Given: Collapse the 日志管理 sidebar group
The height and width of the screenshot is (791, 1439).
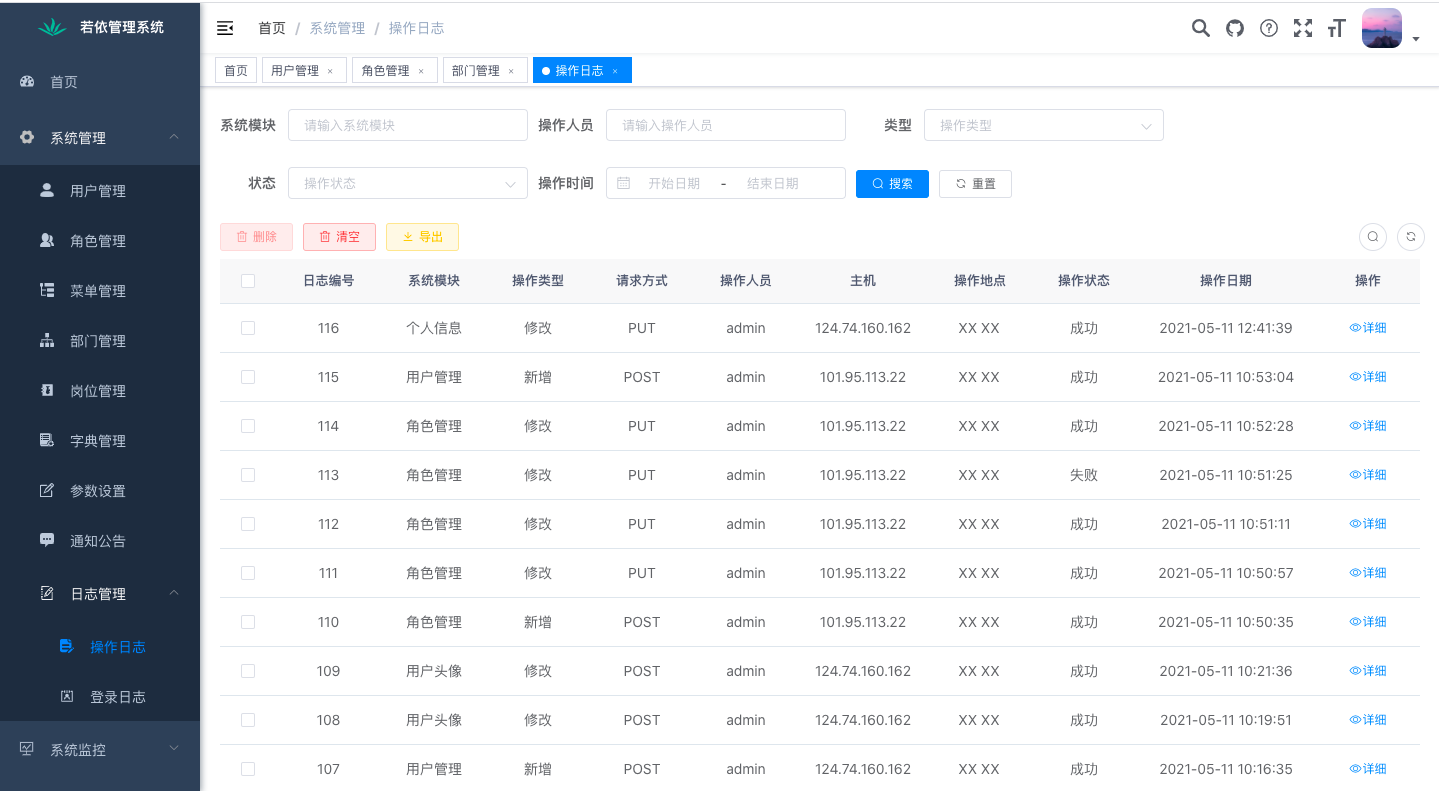Looking at the screenshot, I should [100, 594].
